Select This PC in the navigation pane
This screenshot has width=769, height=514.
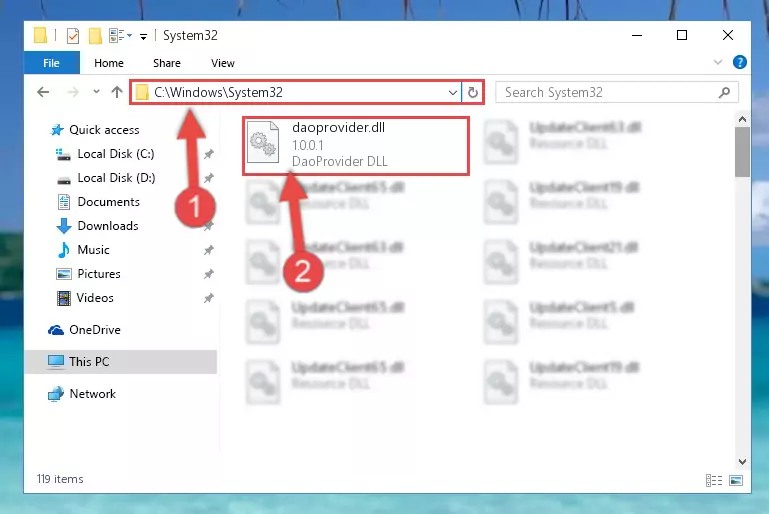[x=121, y=362]
